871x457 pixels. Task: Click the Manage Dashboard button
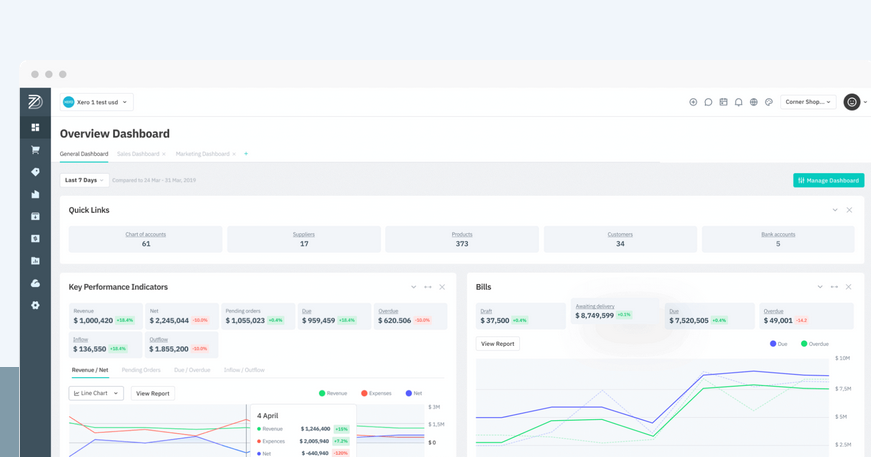(x=829, y=180)
